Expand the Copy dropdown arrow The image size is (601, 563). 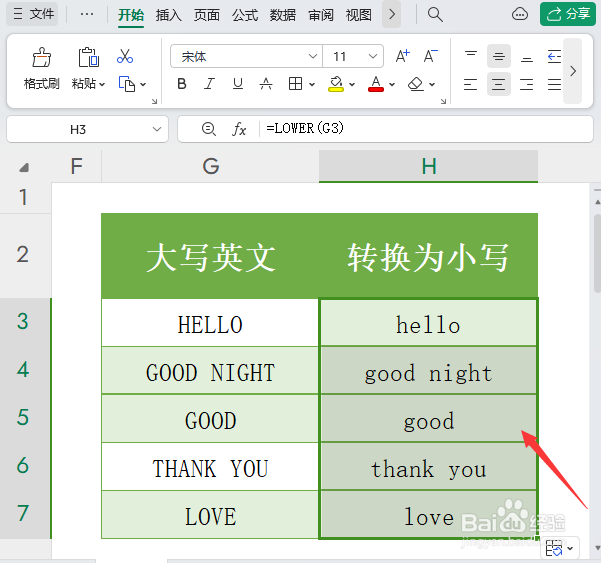pyautogui.click(x=143, y=84)
